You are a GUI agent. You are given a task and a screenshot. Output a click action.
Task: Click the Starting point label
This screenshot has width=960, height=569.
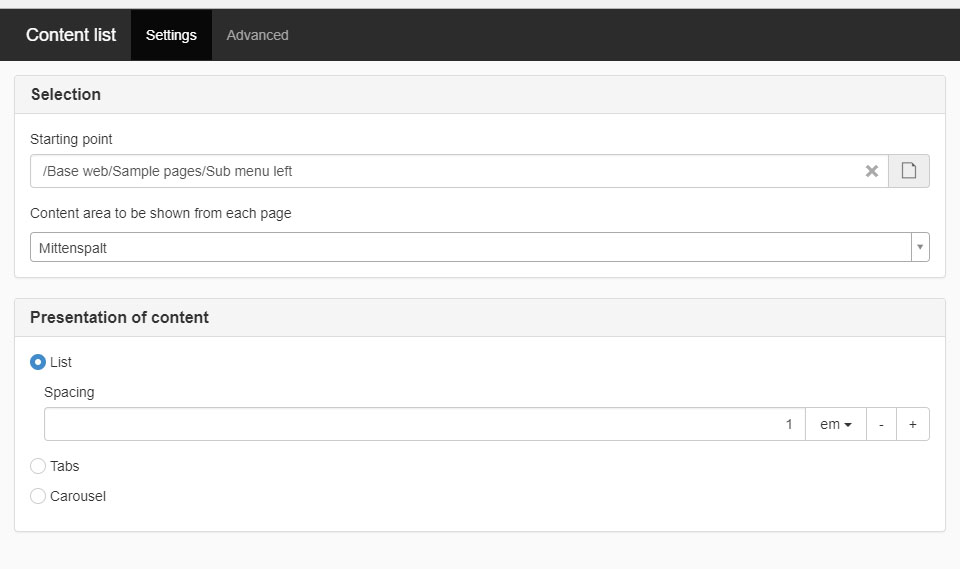click(71, 139)
